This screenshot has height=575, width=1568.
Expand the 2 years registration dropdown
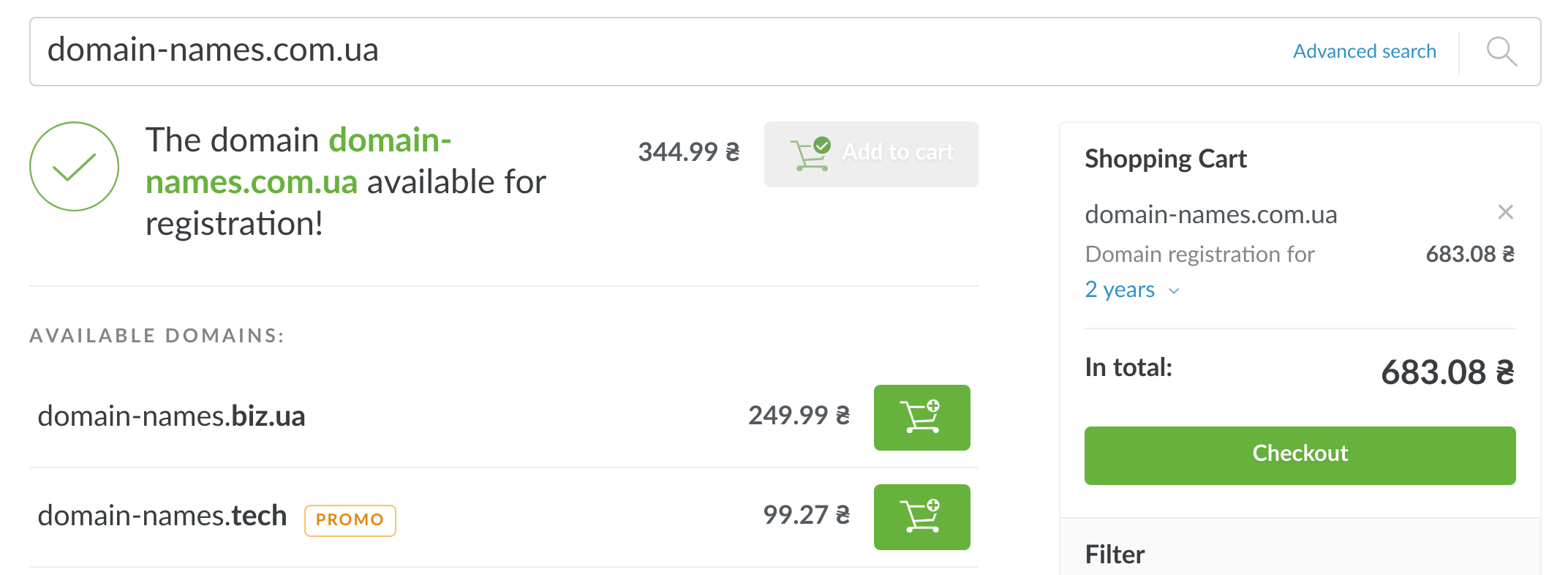[x=1131, y=290]
